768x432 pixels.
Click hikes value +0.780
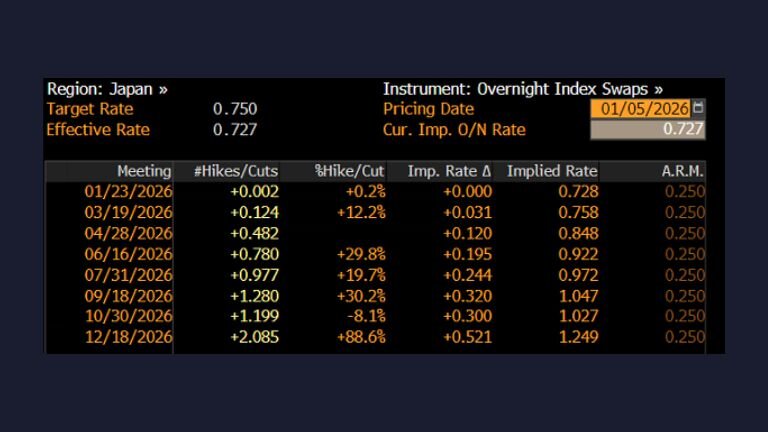coord(255,254)
